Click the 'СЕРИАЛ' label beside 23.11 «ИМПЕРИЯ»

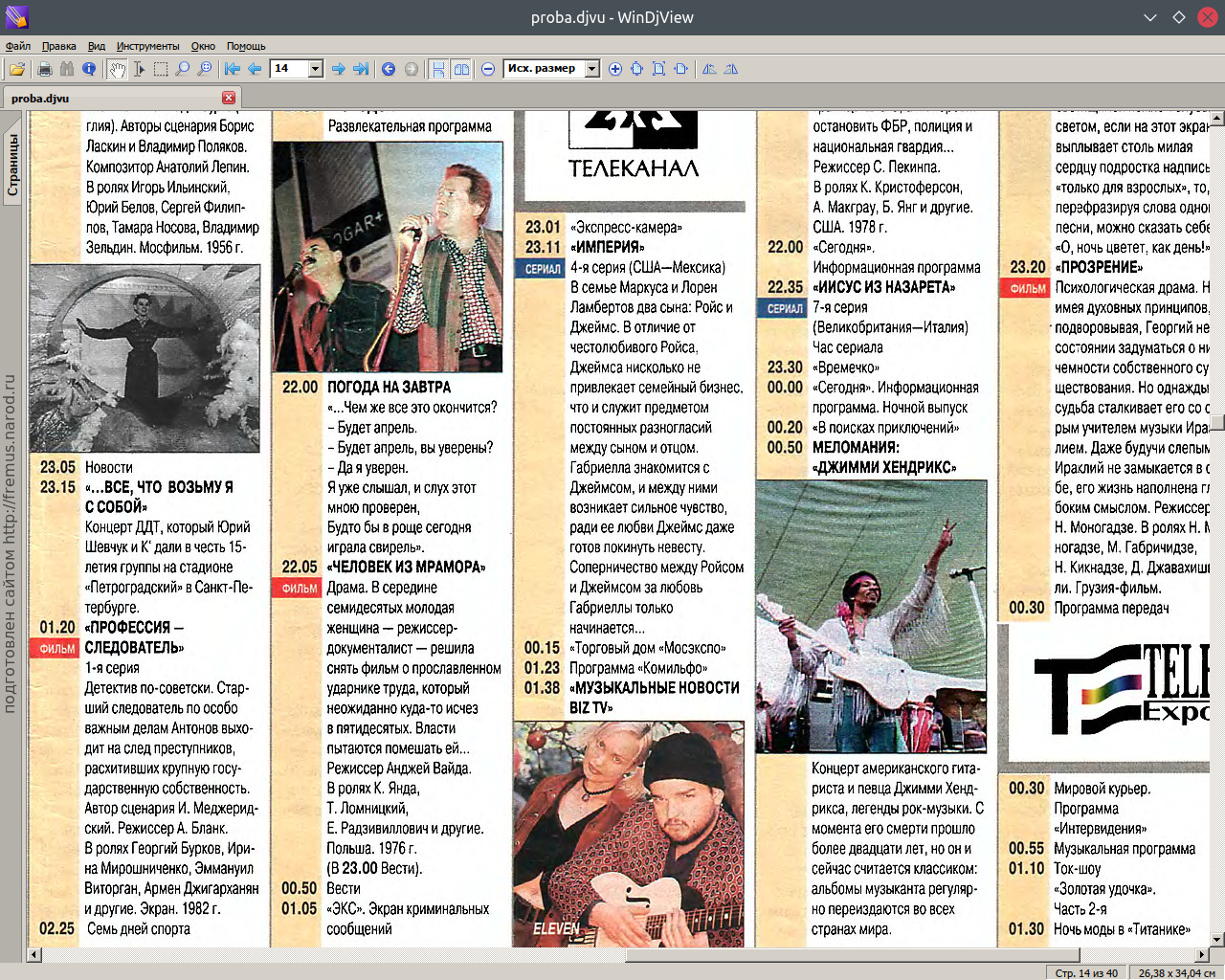[543, 269]
